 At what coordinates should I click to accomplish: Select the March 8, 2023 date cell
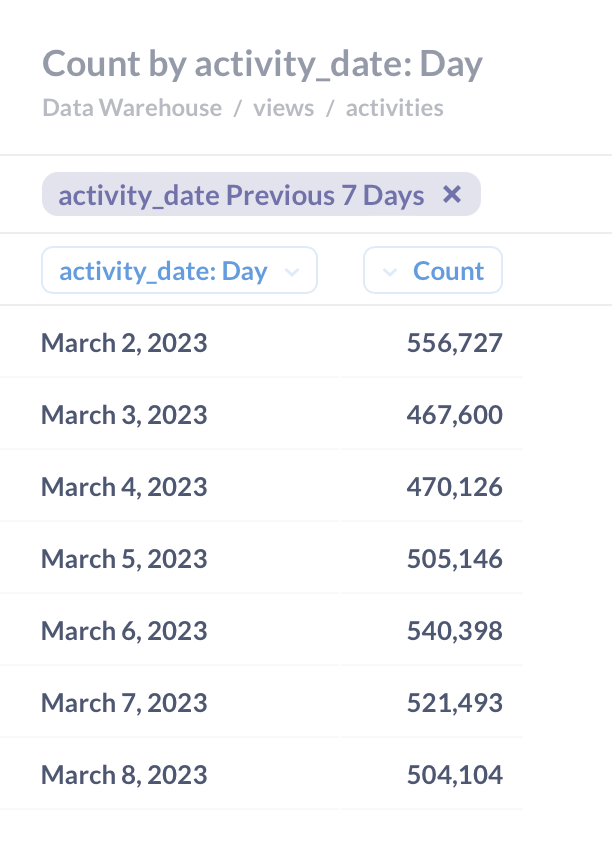(124, 774)
